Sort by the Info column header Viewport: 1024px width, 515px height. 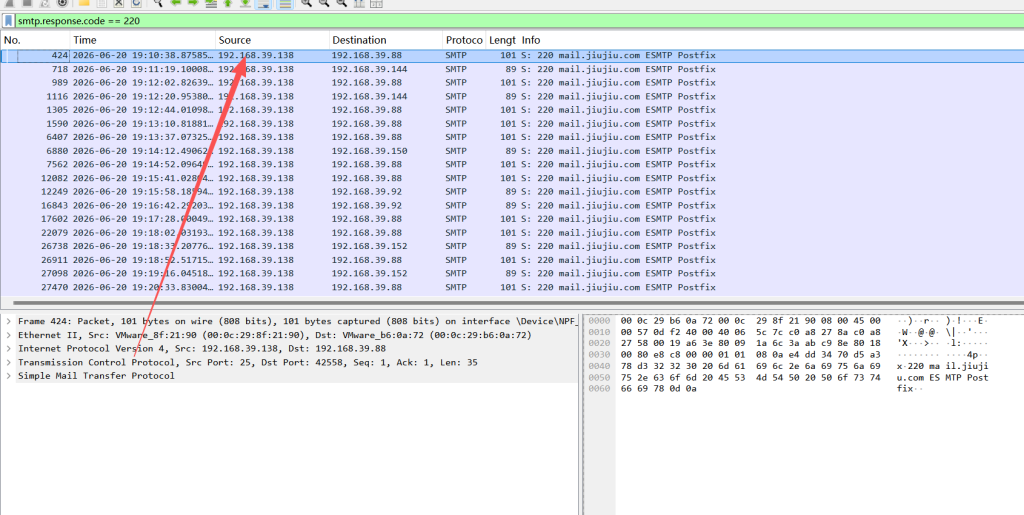(x=771, y=40)
